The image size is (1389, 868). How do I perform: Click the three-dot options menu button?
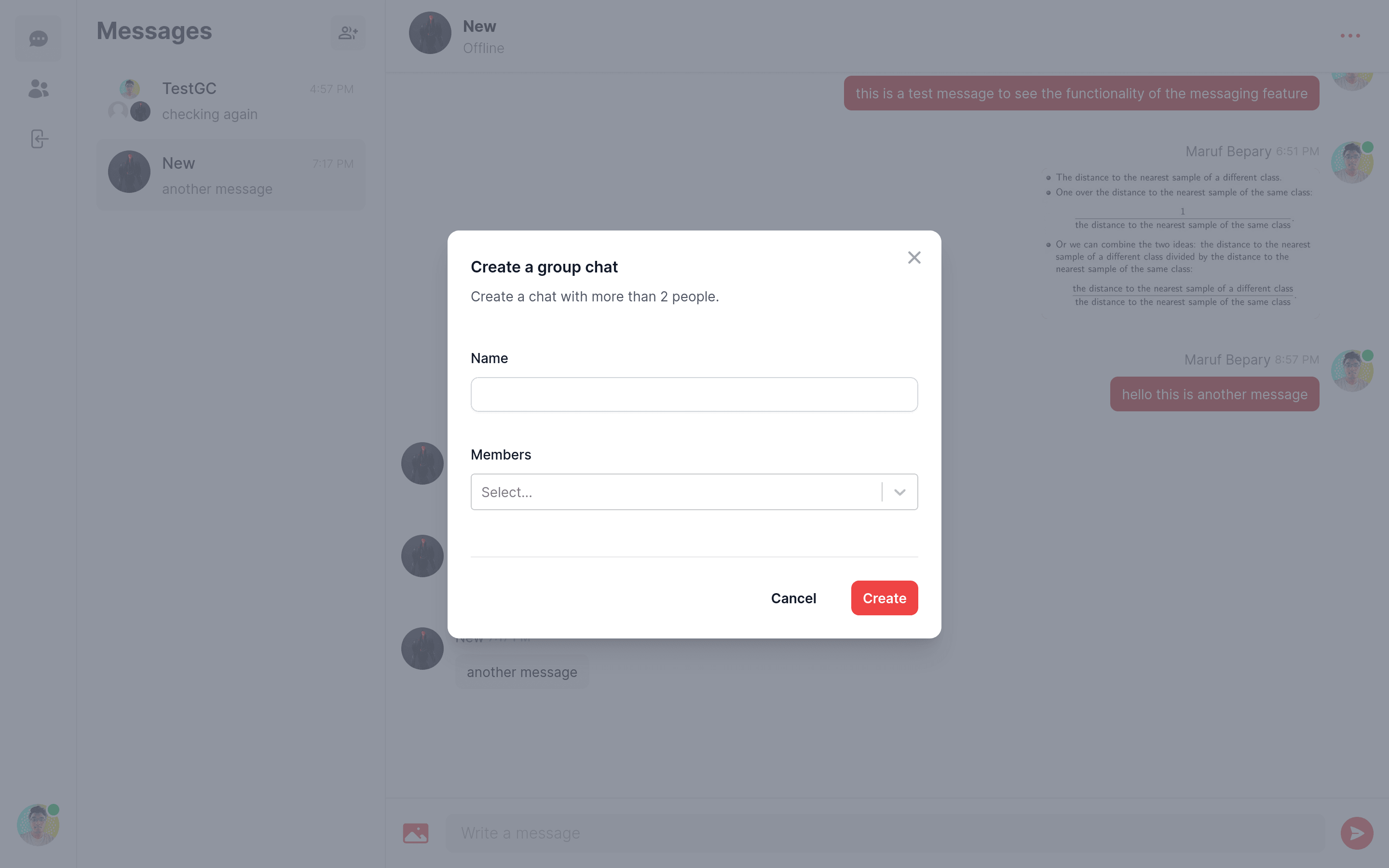coord(1351,36)
